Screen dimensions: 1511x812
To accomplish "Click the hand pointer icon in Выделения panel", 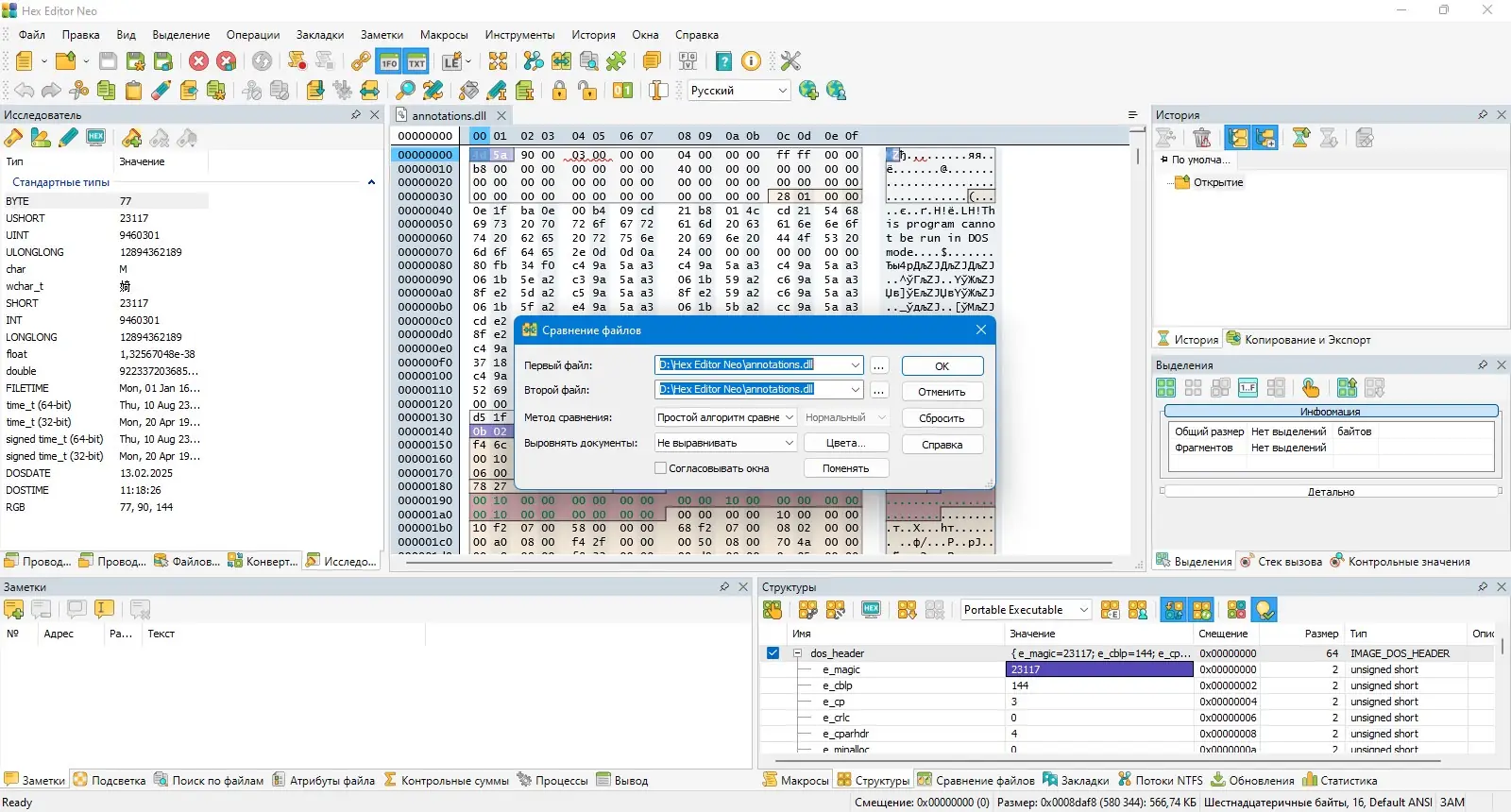I will pyautogui.click(x=1311, y=388).
